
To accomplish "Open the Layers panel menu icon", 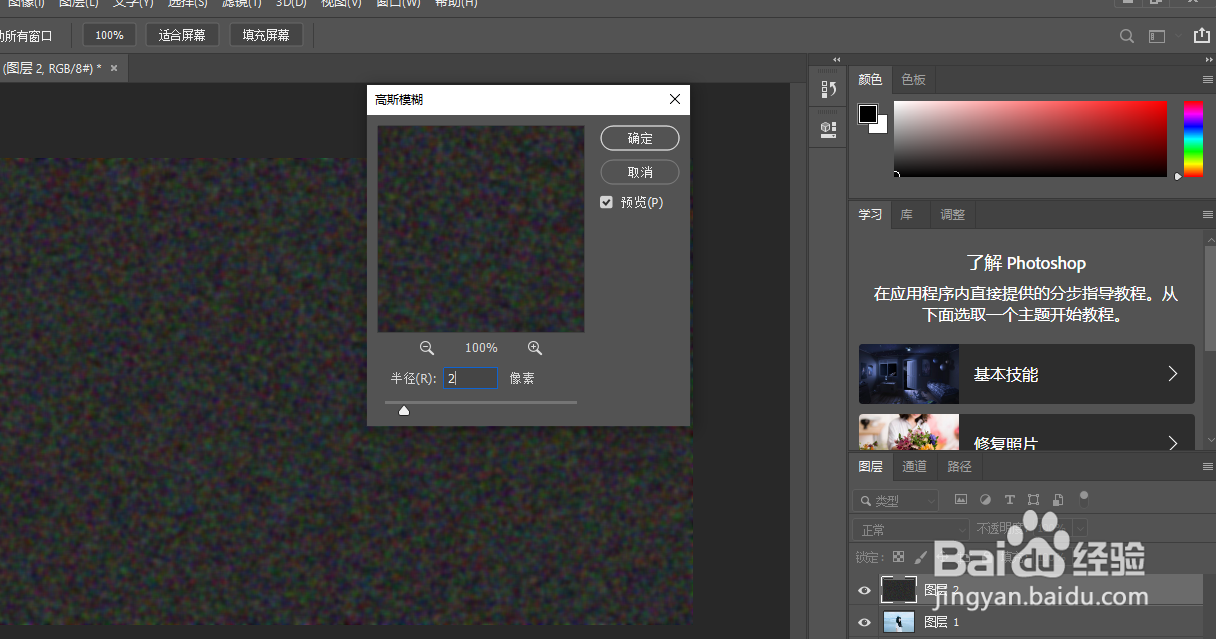I will (x=1207, y=466).
